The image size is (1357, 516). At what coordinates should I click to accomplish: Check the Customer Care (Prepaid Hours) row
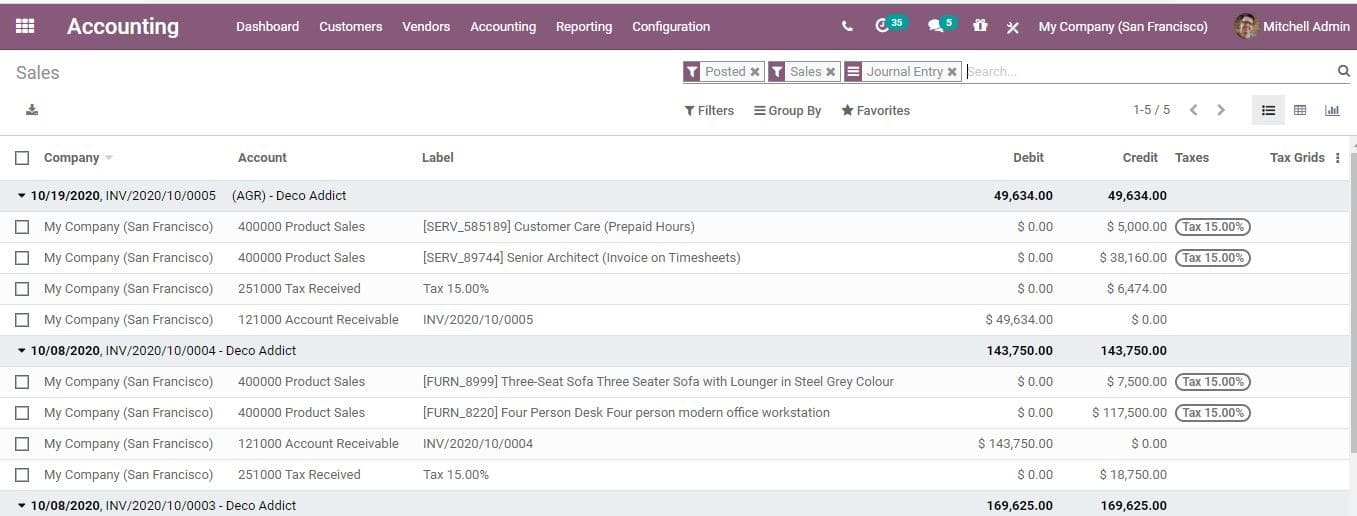point(23,227)
